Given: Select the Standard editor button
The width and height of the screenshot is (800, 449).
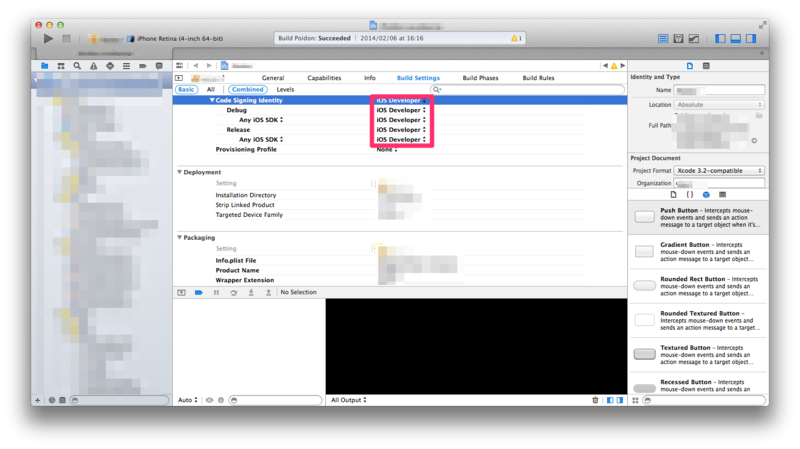Looking at the screenshot, I should pyautogui.click(x=663, y=38).
